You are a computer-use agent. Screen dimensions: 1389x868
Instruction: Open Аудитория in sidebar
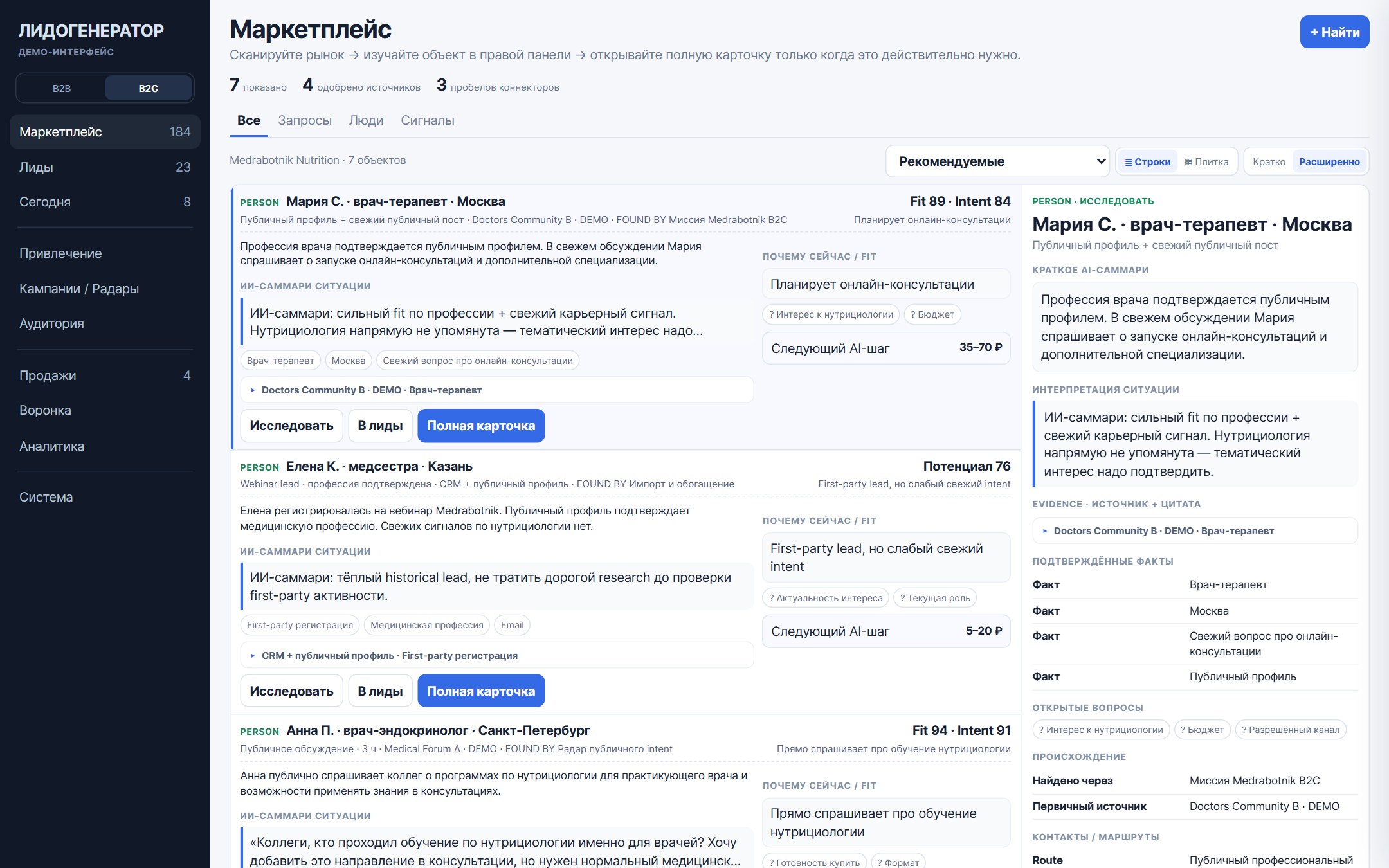coord(105,323)
